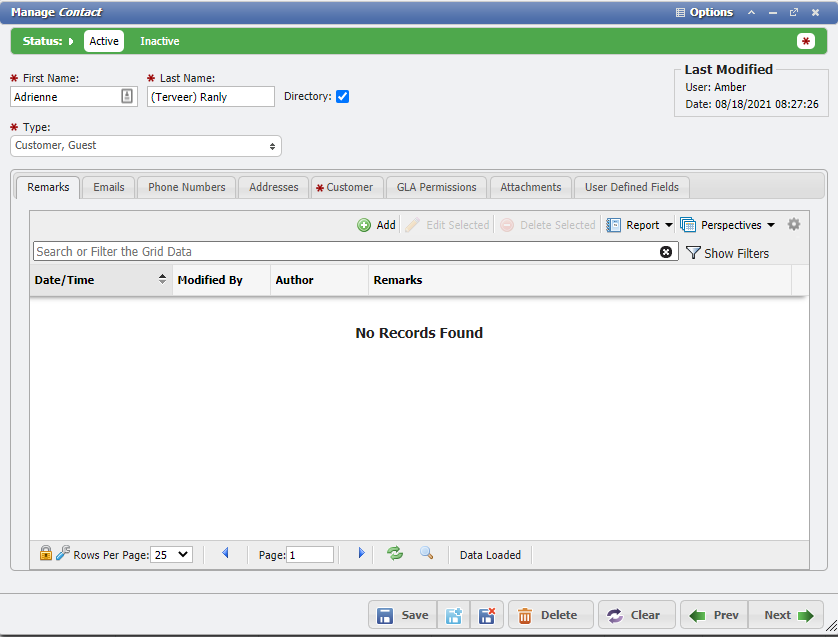838x637 pixels.
Task: Switch to the Phone Numbers tab
Action: point(186,187)
